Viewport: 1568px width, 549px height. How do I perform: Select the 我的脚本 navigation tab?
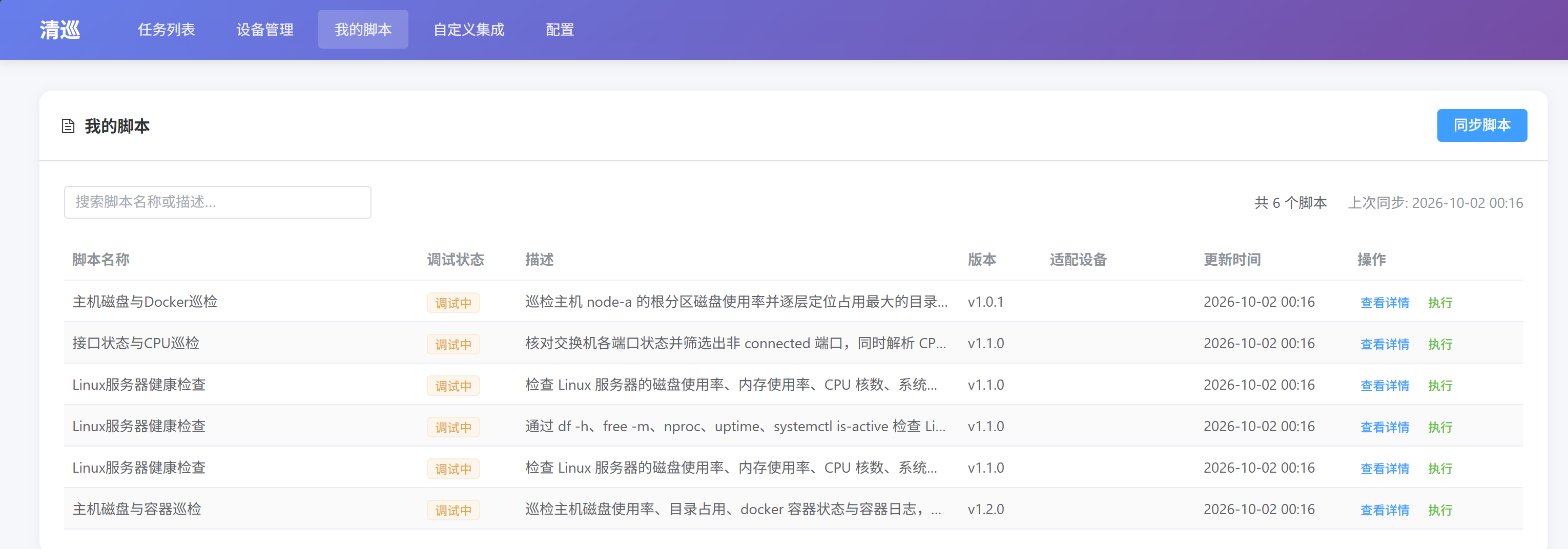pyautogui.click(x=363, y=30)
